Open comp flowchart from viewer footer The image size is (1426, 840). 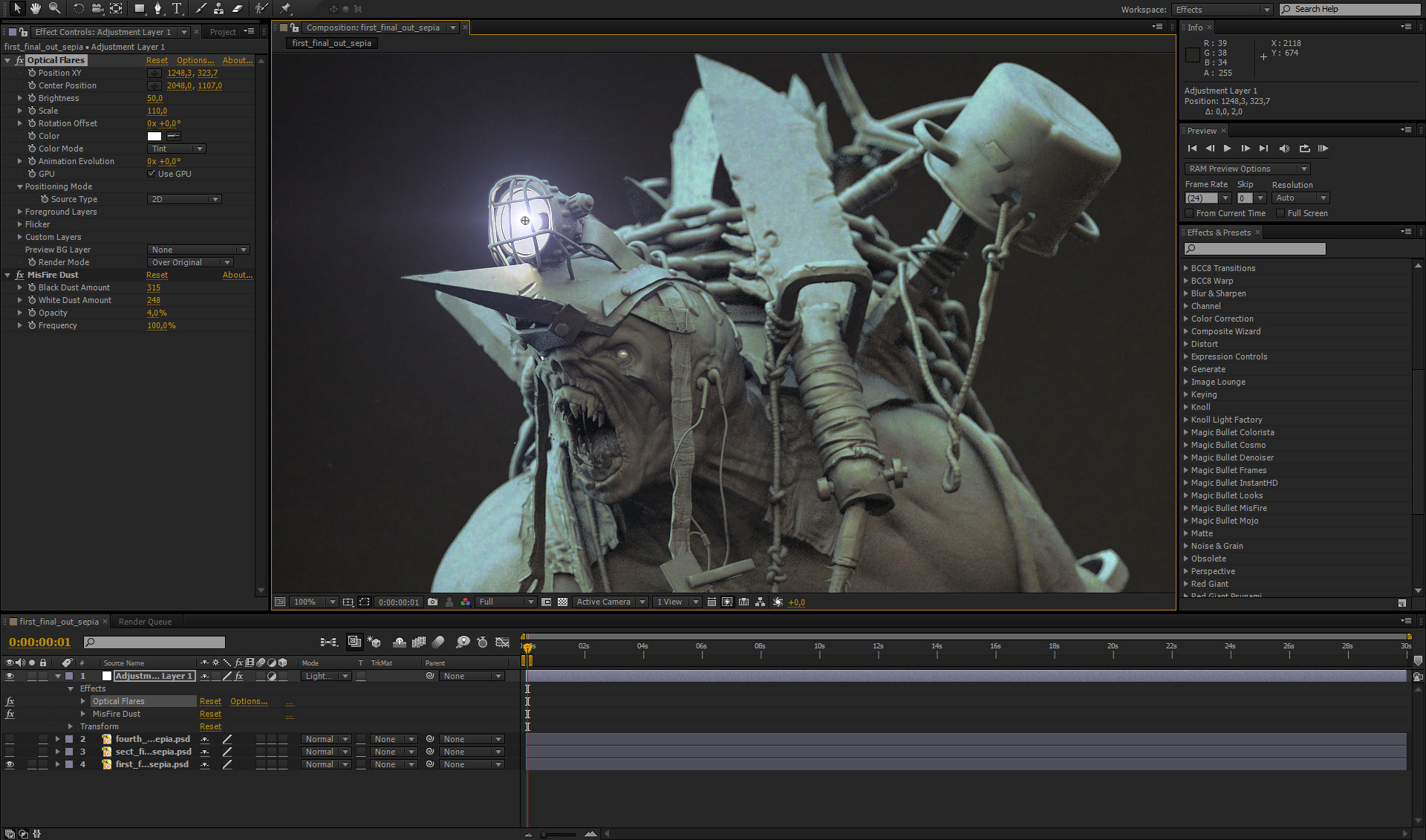click(760, 602)
